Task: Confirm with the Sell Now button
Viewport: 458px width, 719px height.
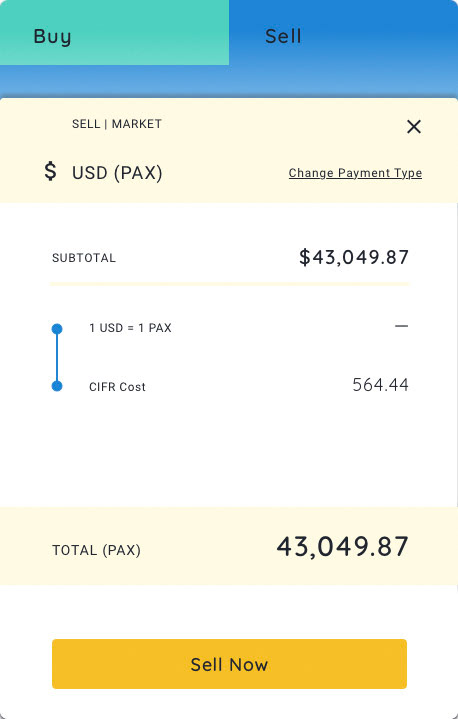Action: coord(229,664)
